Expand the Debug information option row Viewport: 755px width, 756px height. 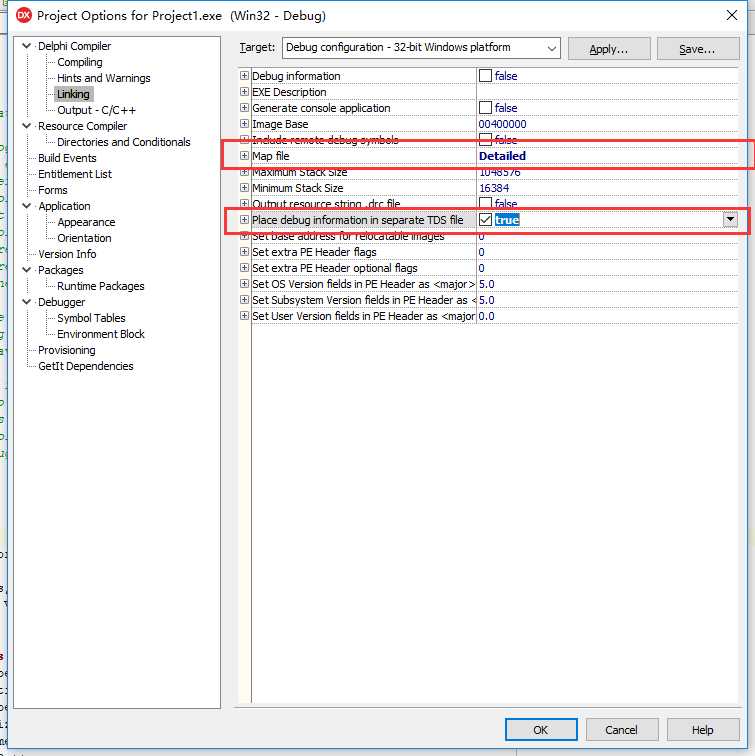244,76
